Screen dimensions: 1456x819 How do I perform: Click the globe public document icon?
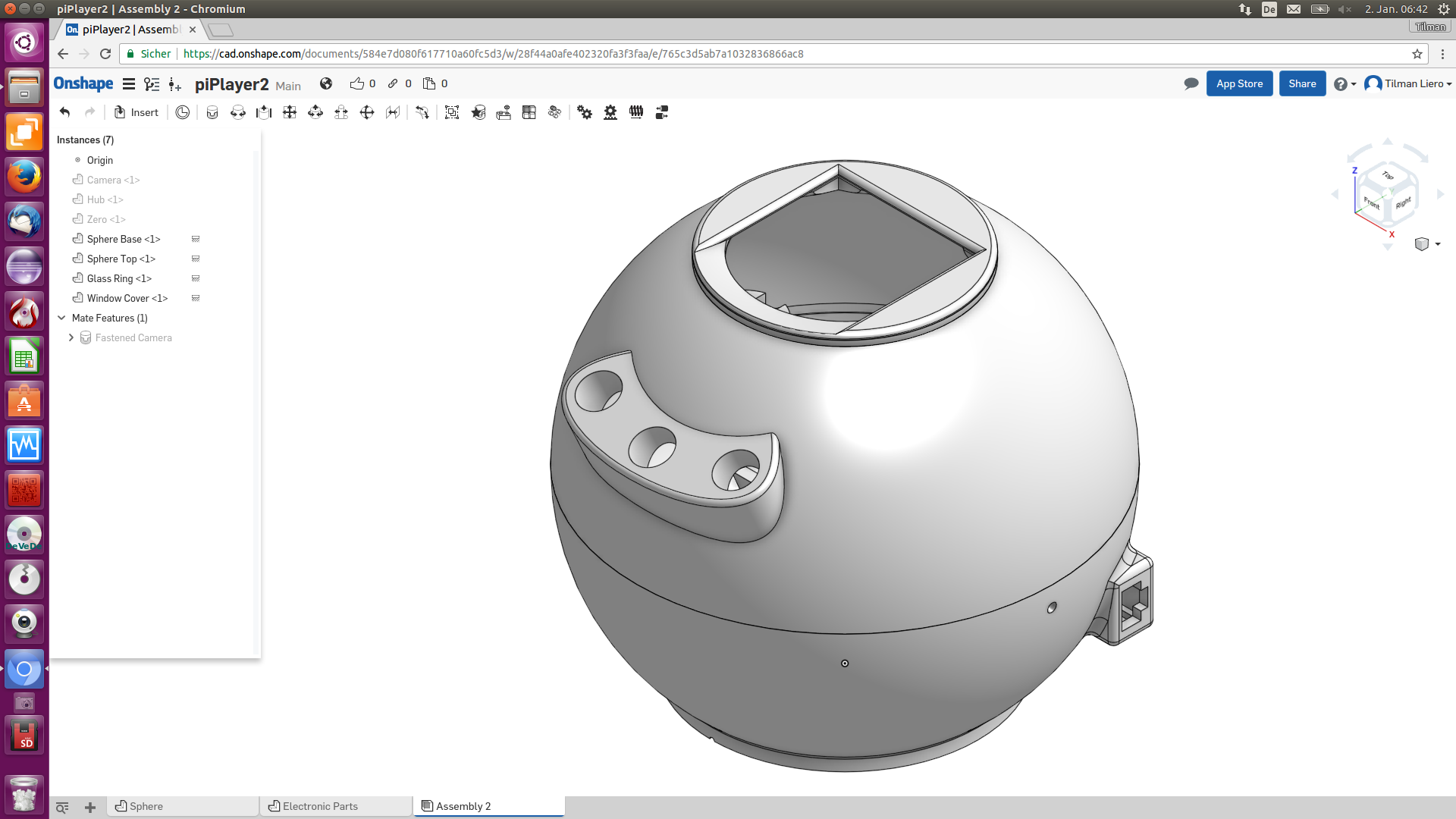coord(326,83)
